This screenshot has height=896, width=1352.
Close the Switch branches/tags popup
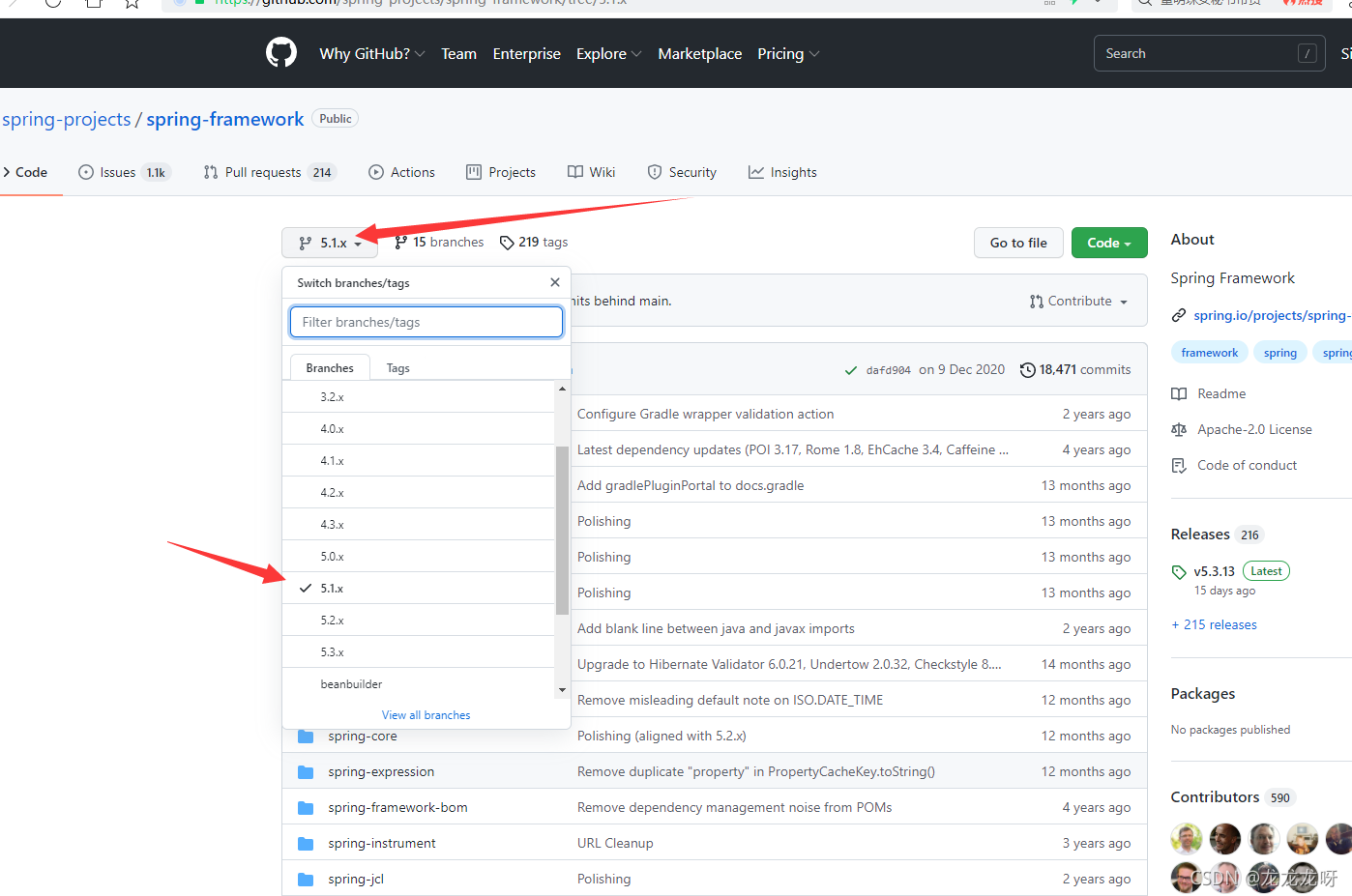pos(555,282)
